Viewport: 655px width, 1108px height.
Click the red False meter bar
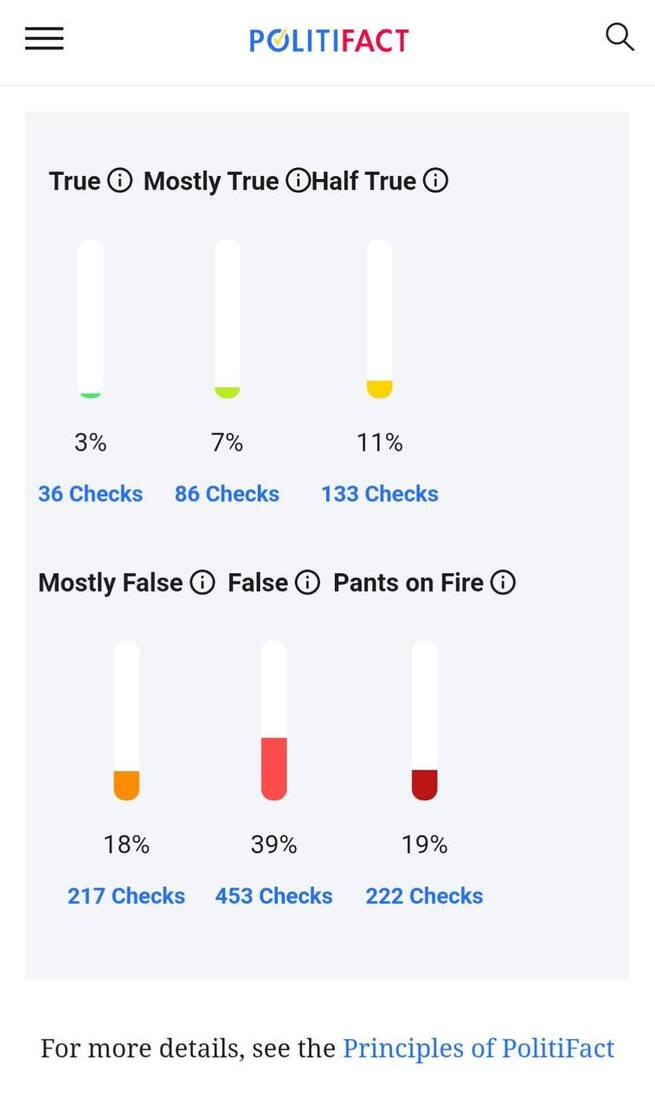[274, 768]
